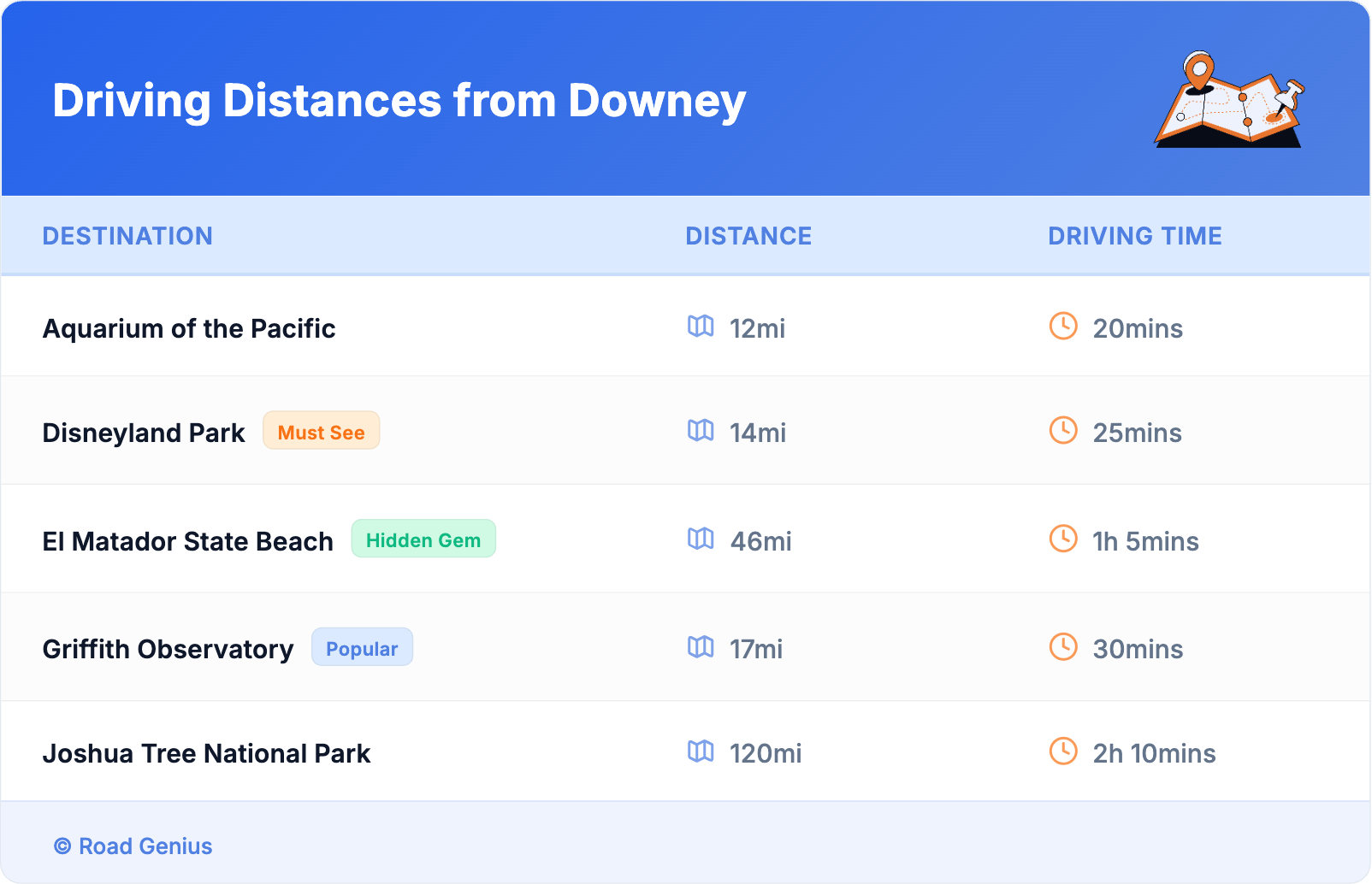Click clock icon beside 25mins
Image resolution: width=1372 pixels, height=884 pixels.
(x=1063, y=430)
